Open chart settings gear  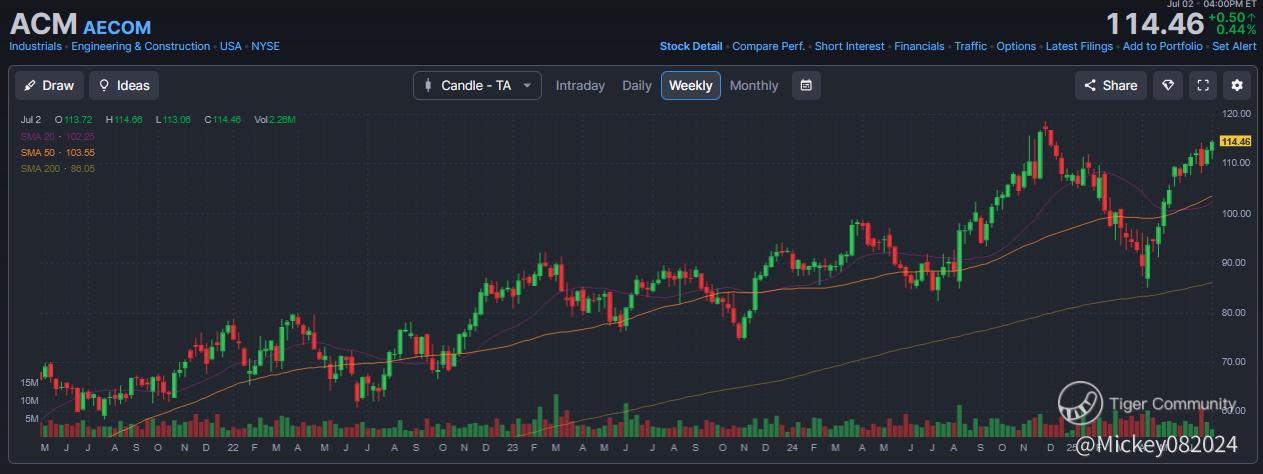point(1238,86)
